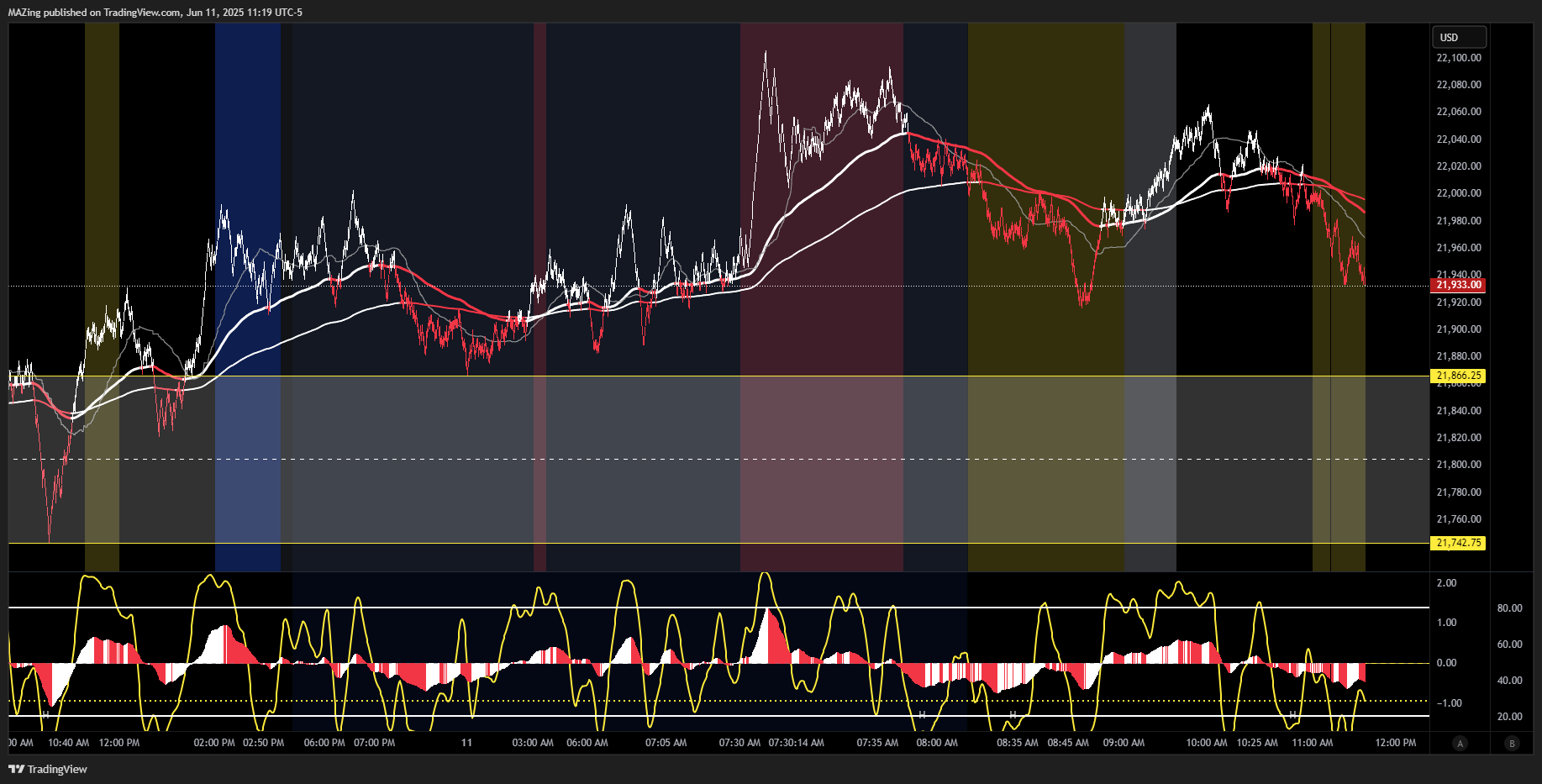This screenshot has width=1542, height=784.
Task: Toggle the B scale button
Action: click(1513, 743)
